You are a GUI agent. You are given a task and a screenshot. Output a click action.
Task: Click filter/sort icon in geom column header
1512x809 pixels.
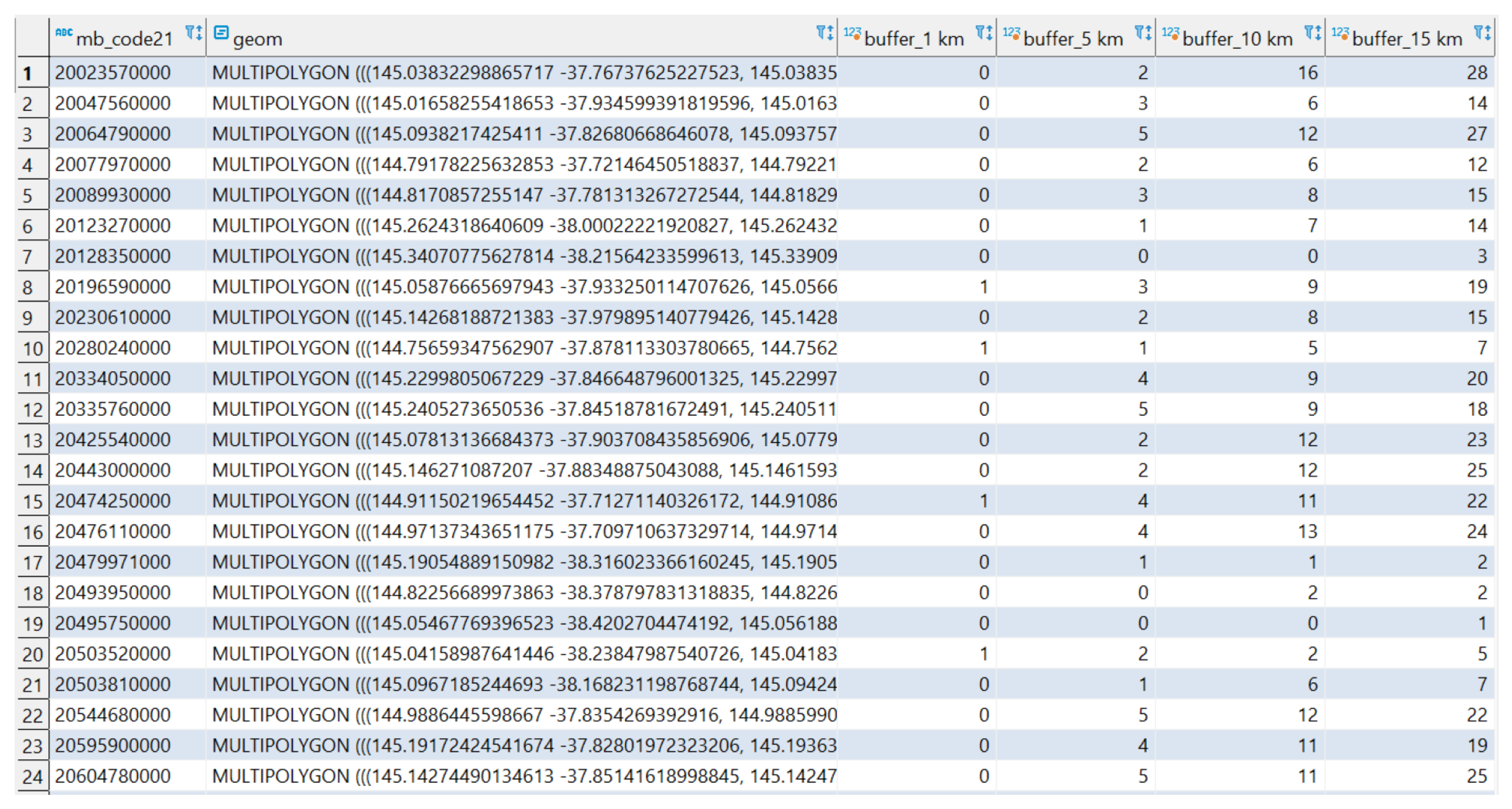pos(825,33)
